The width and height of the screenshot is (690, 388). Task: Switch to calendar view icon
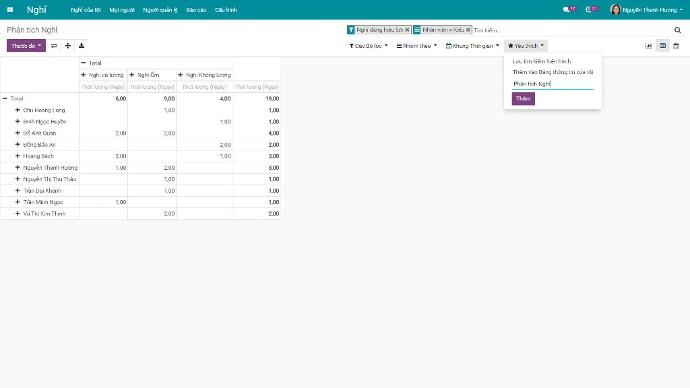[676, 46]
